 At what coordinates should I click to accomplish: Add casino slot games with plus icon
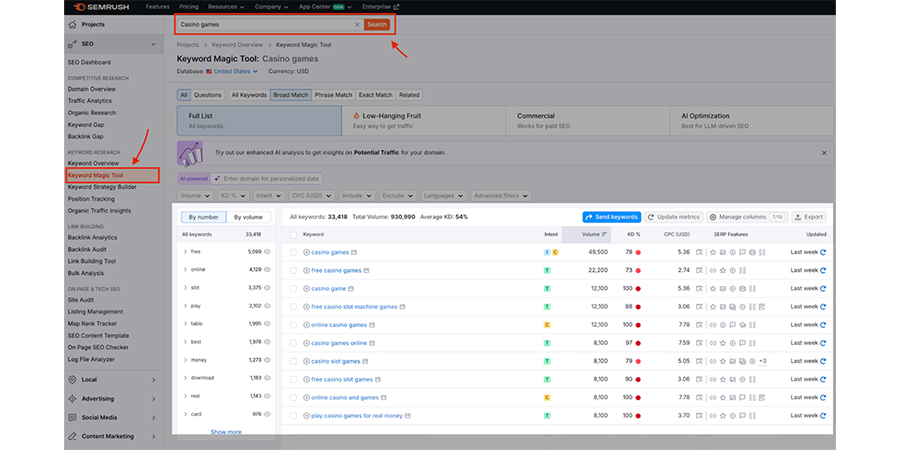pyautogui.click(x=306, y=362)
